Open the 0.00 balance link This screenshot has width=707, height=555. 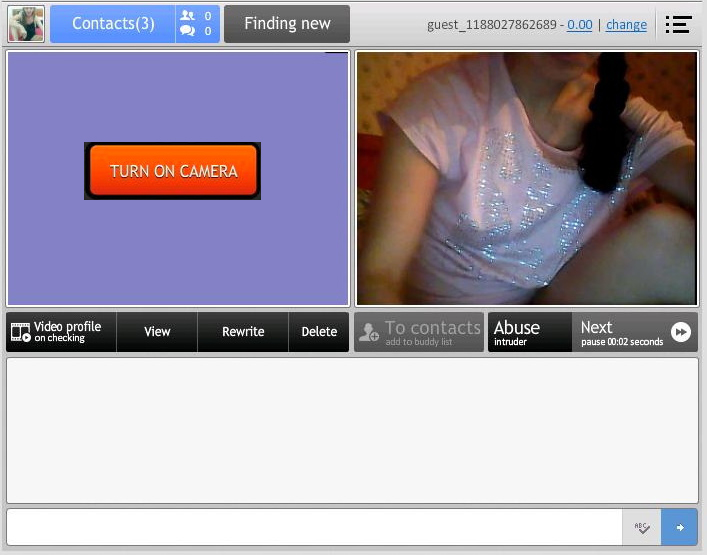[579, 25]
